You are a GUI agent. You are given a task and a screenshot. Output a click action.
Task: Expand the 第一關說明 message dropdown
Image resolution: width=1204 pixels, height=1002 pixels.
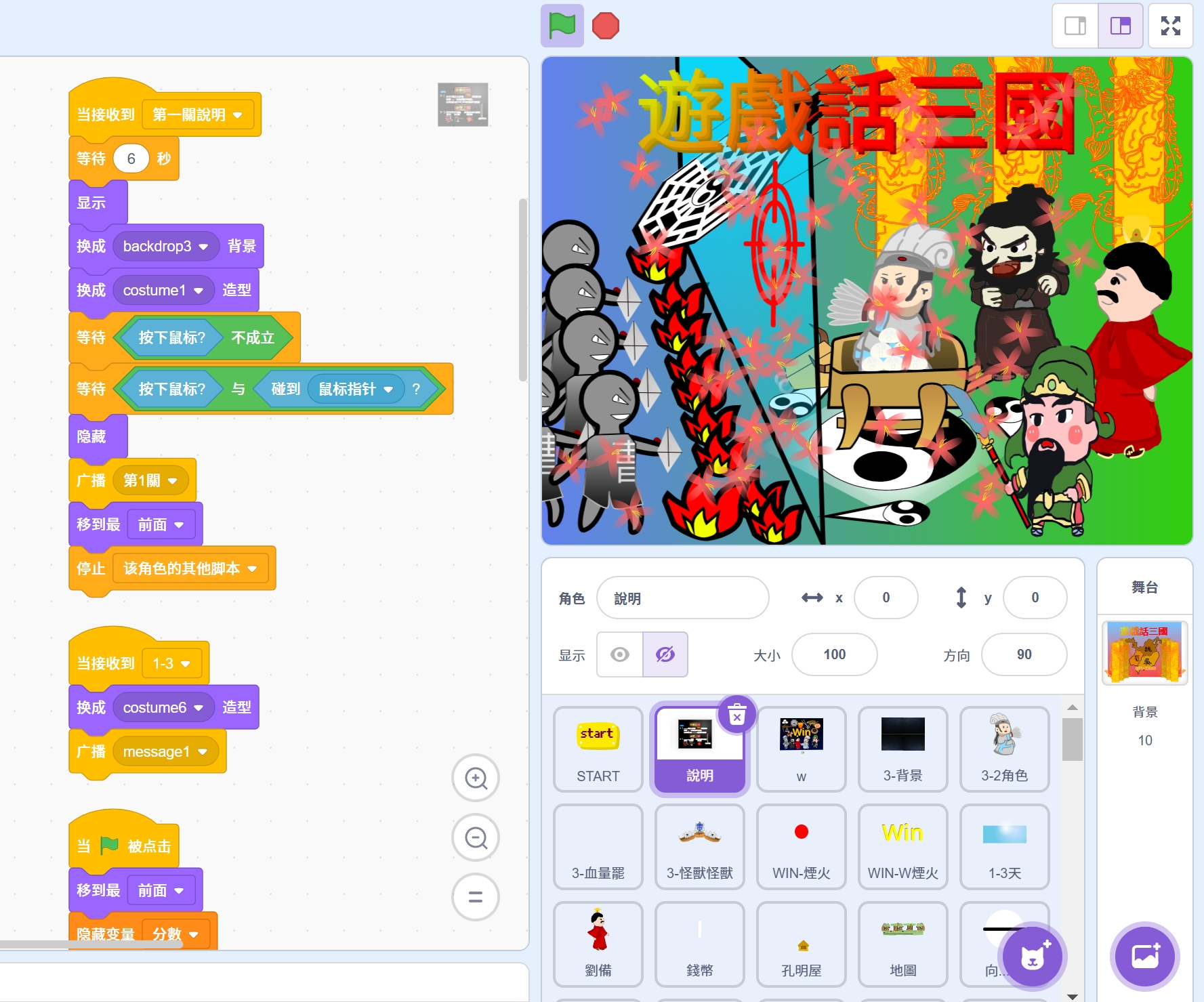coord(238,115)
